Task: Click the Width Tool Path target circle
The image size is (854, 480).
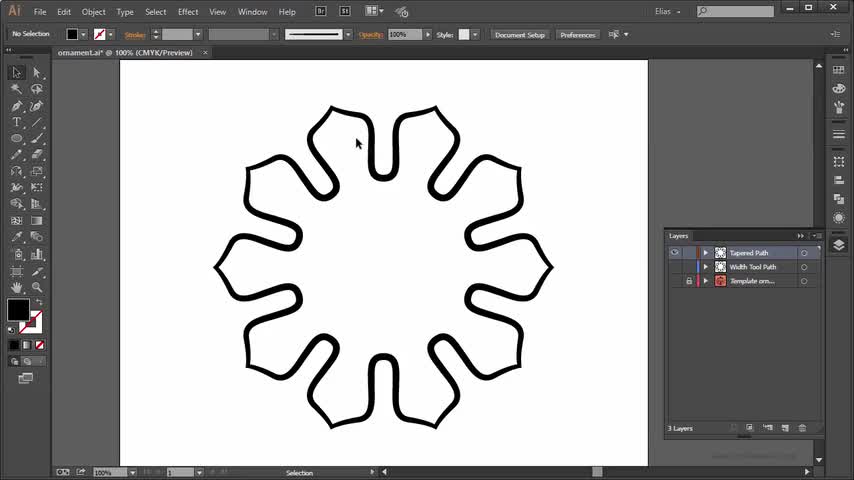Action: (804, 267)
